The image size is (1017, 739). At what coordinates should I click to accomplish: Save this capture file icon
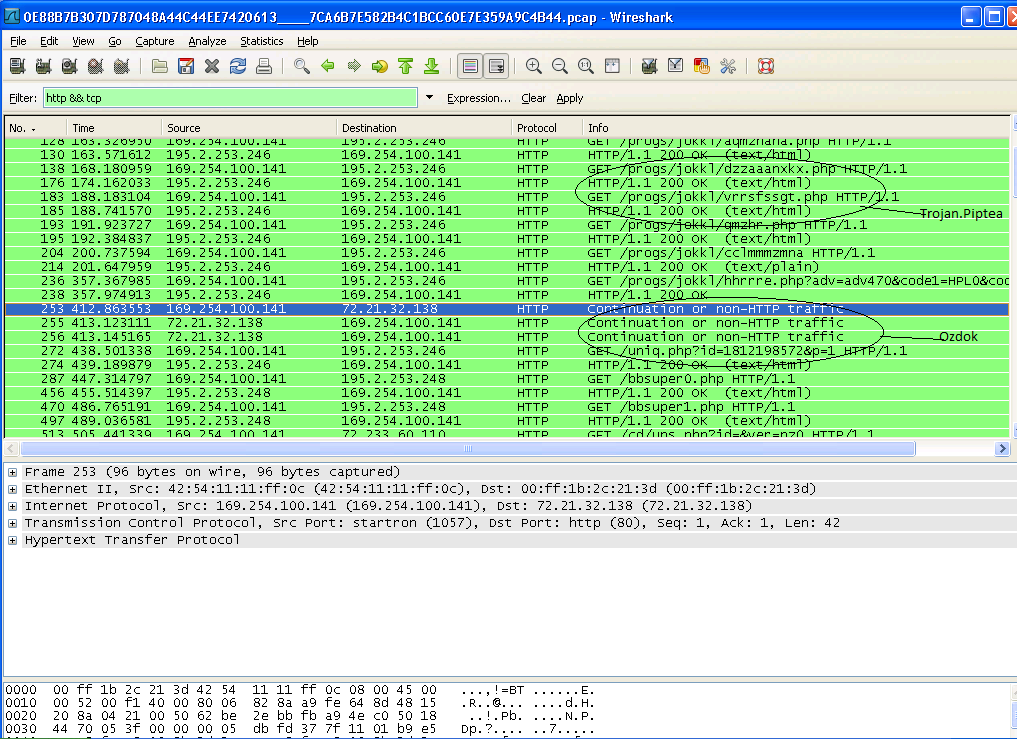point(186,66)
